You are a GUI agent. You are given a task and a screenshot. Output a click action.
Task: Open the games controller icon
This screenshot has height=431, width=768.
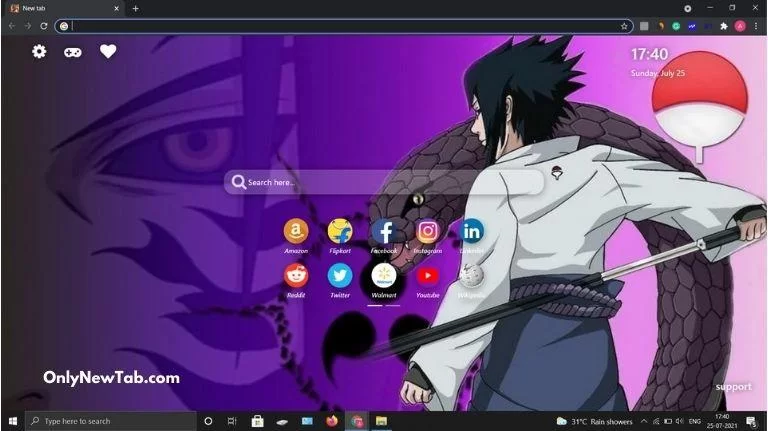coord(73,52)
